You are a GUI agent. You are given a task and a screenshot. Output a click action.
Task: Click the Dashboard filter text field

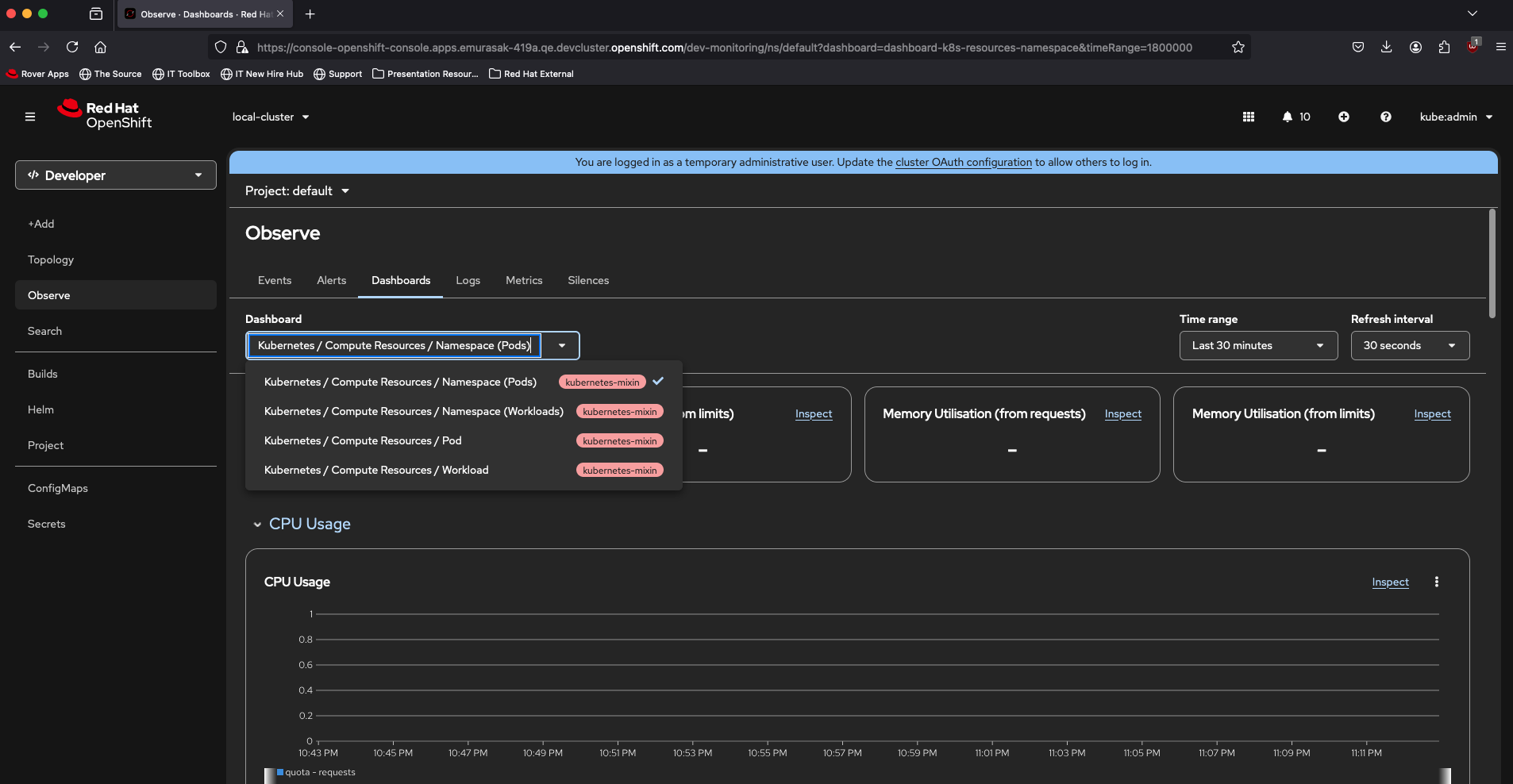(394, 345)
